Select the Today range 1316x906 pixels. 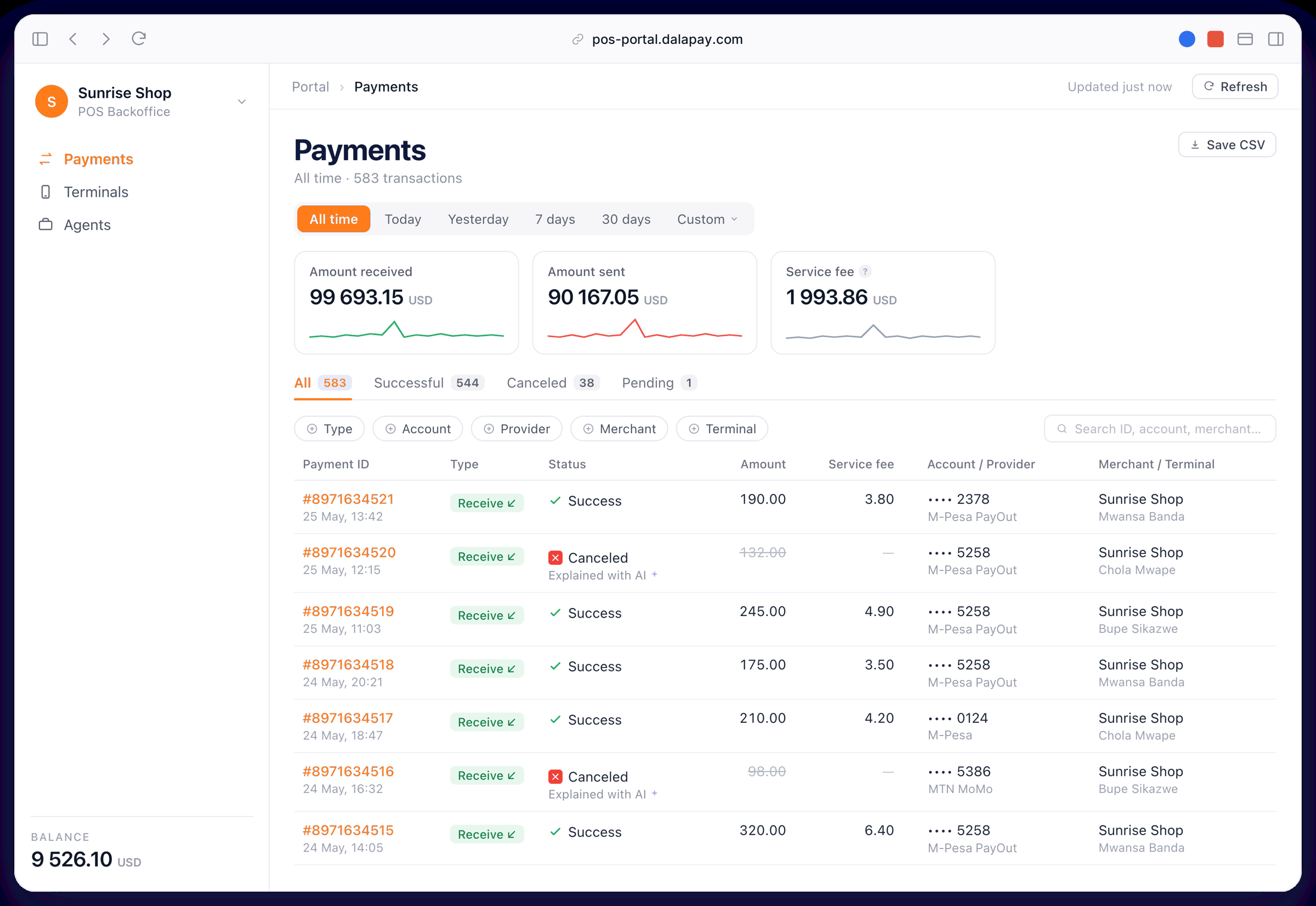403,219
